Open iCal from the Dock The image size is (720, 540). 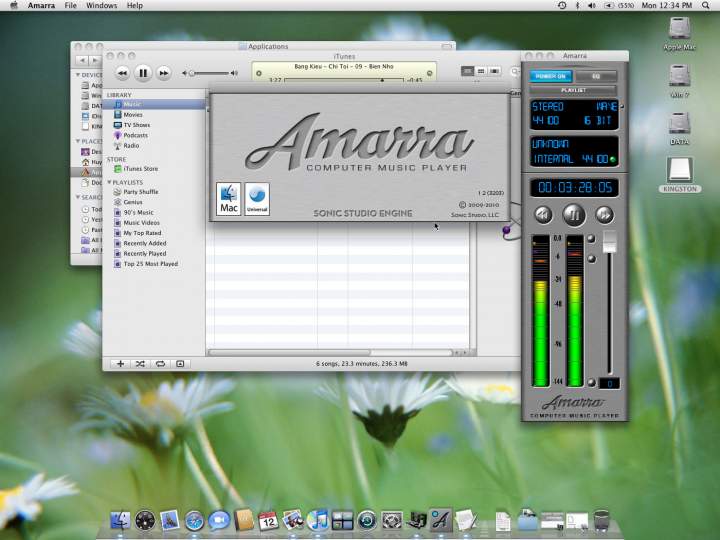(x=268, y=521)
